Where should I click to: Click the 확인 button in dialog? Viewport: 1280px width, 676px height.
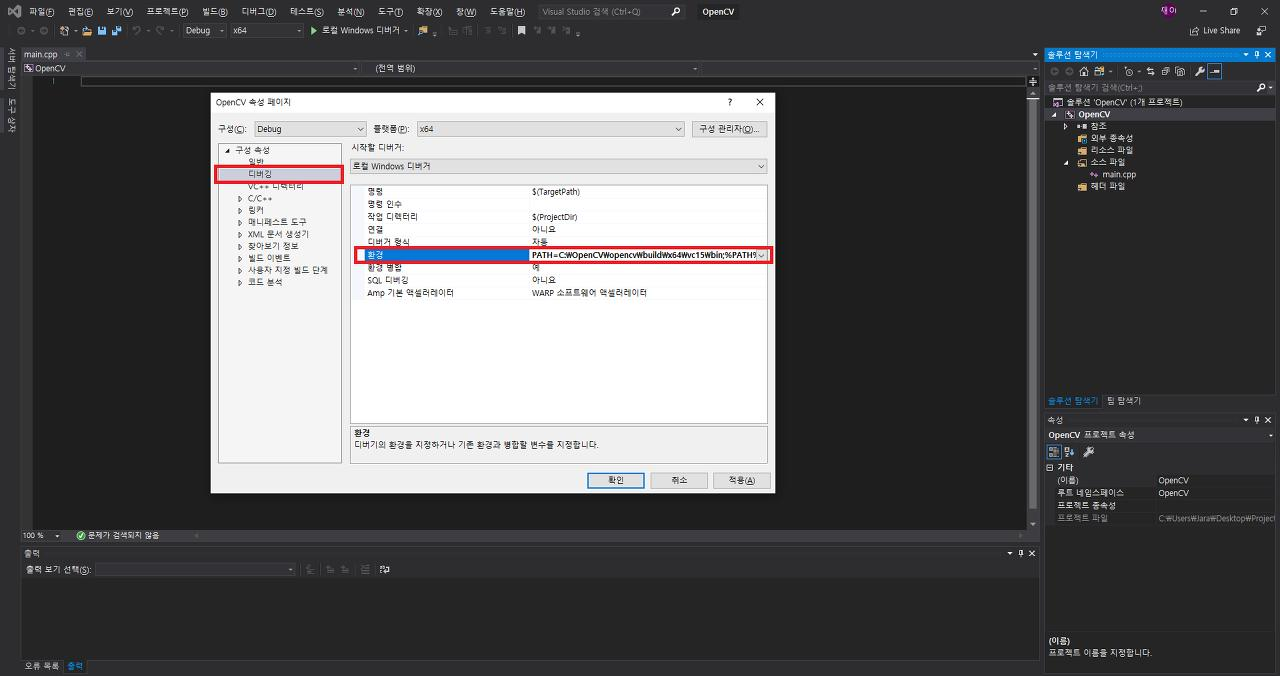[x=616, y=480]
